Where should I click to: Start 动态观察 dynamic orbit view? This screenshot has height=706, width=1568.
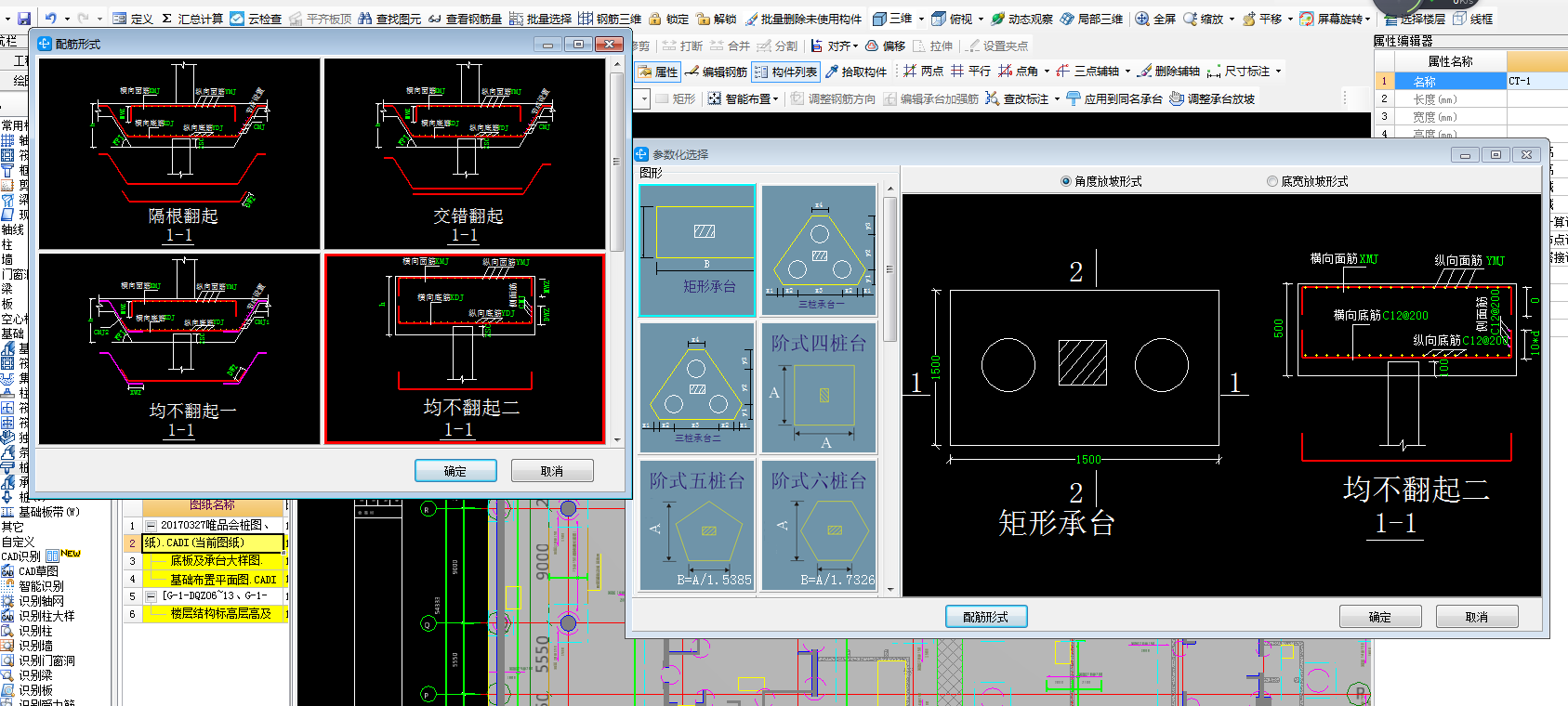click(1021, 18)
